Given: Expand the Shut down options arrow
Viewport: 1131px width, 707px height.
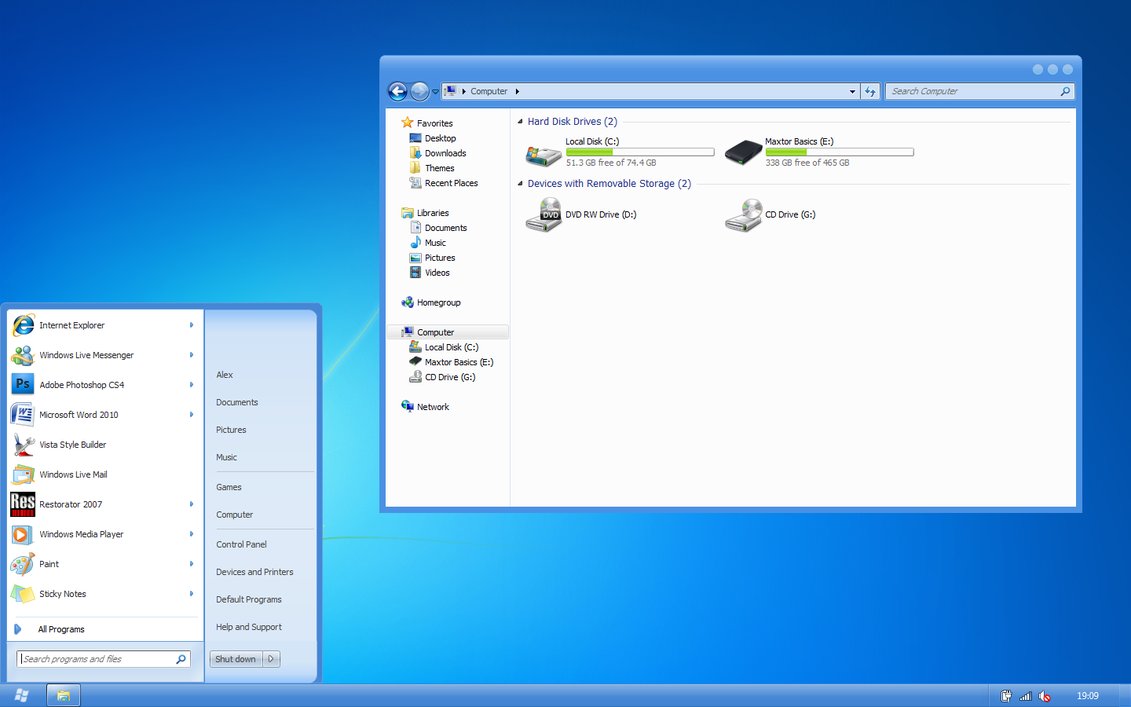Looking at the screenshot, I should (271, 659).
